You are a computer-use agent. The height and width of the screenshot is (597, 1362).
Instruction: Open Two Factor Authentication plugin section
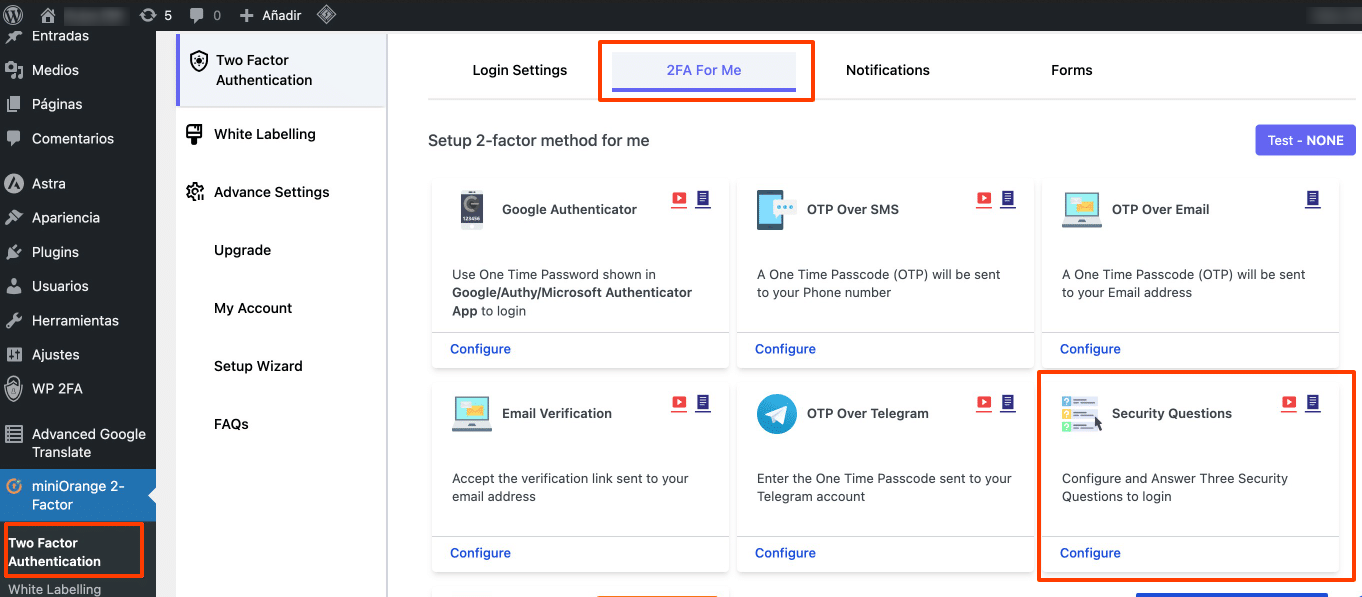(x=282, y=70)
